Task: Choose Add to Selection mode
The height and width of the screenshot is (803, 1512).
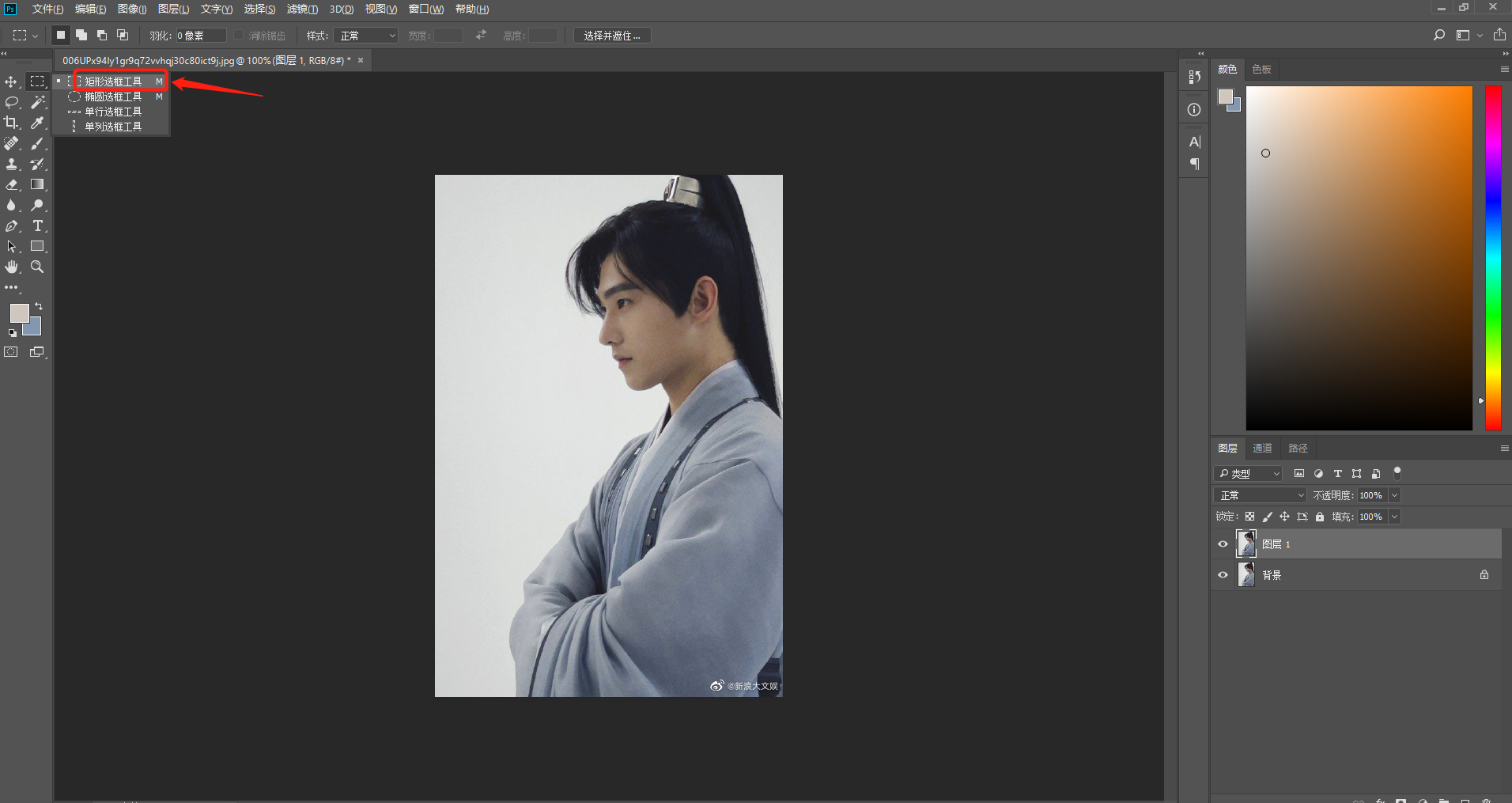Action: point(81,35)
